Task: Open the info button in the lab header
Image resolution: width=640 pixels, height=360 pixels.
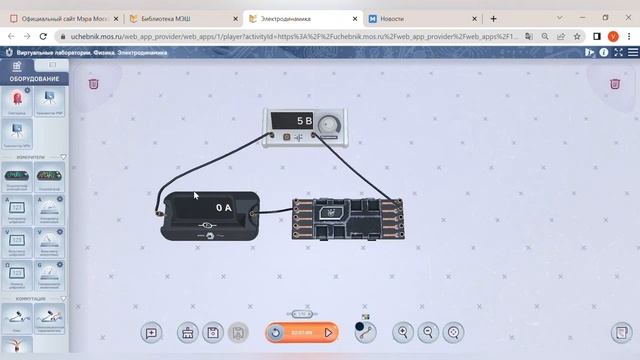Action: point(604,52)
